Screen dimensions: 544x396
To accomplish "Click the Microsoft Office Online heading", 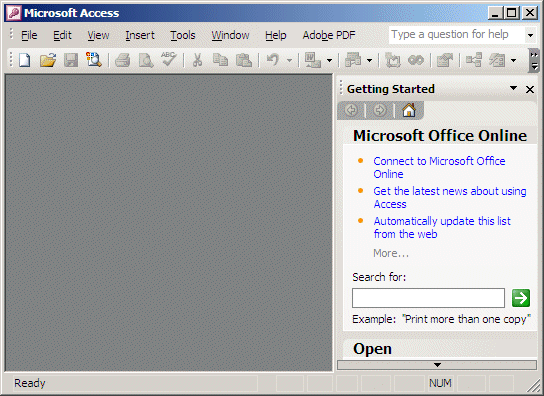I will coord(440,136).
